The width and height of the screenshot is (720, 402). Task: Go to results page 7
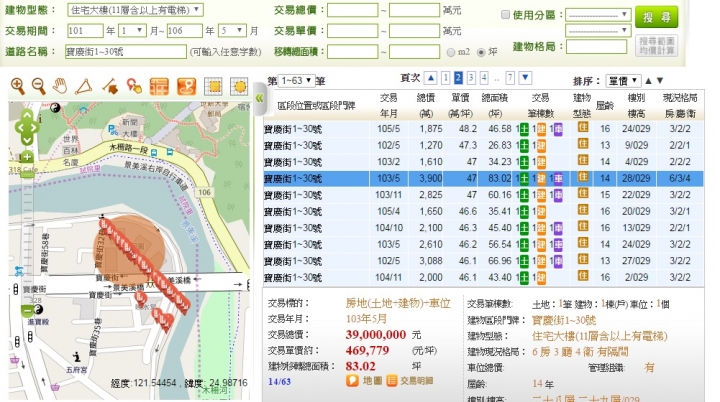click(510, 78)
